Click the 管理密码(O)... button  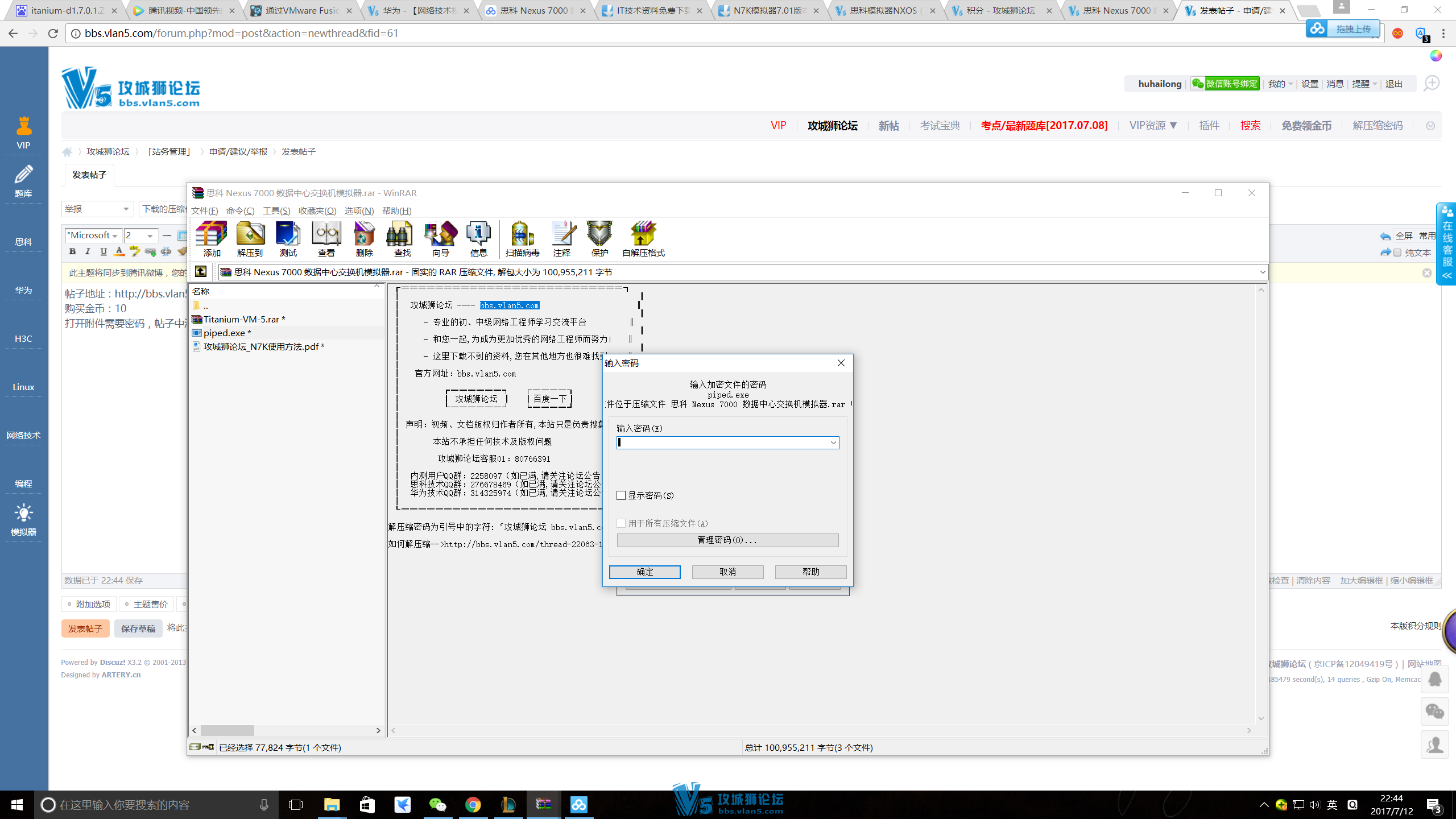[x=727, y=540]
